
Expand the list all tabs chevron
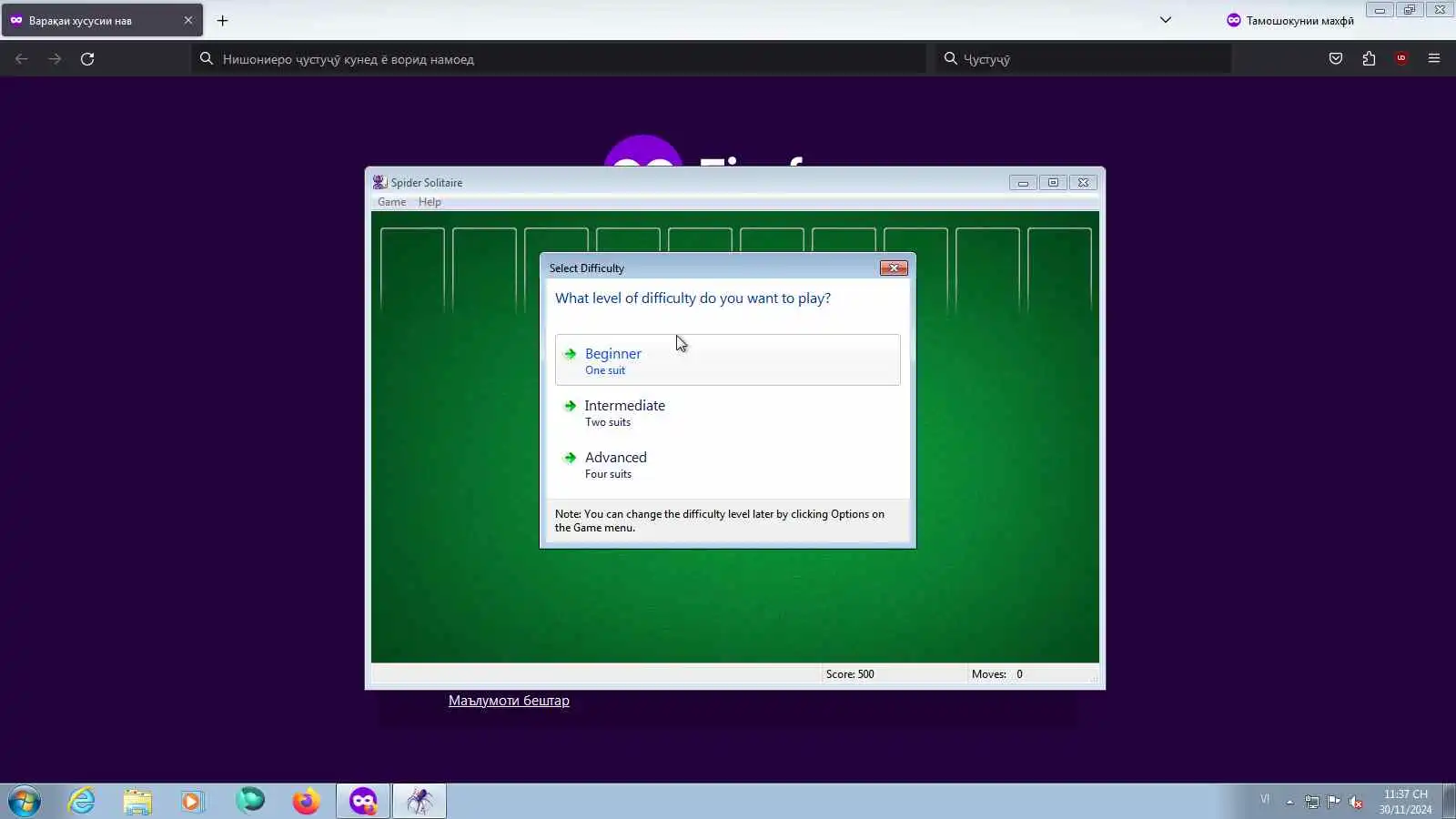[1165, 20]
